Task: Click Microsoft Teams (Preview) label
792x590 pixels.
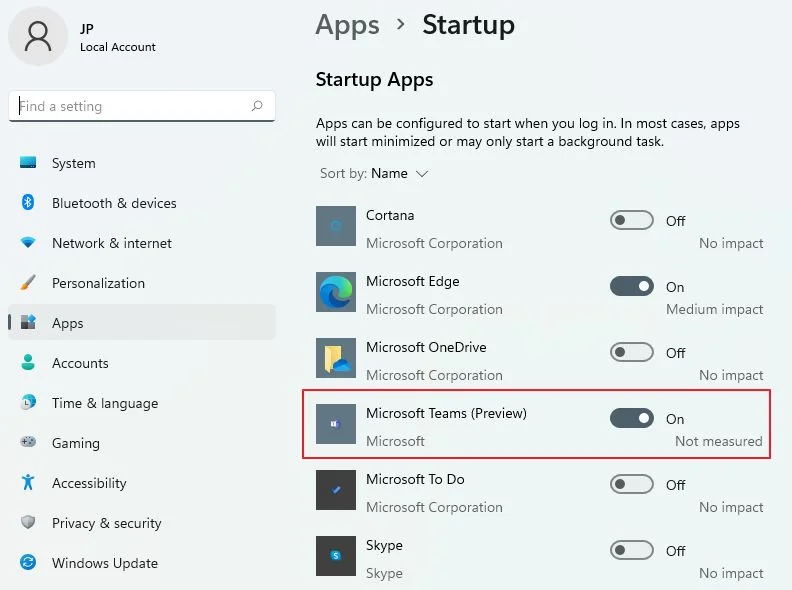Action: pyautogui.click(x=447, y=413)
